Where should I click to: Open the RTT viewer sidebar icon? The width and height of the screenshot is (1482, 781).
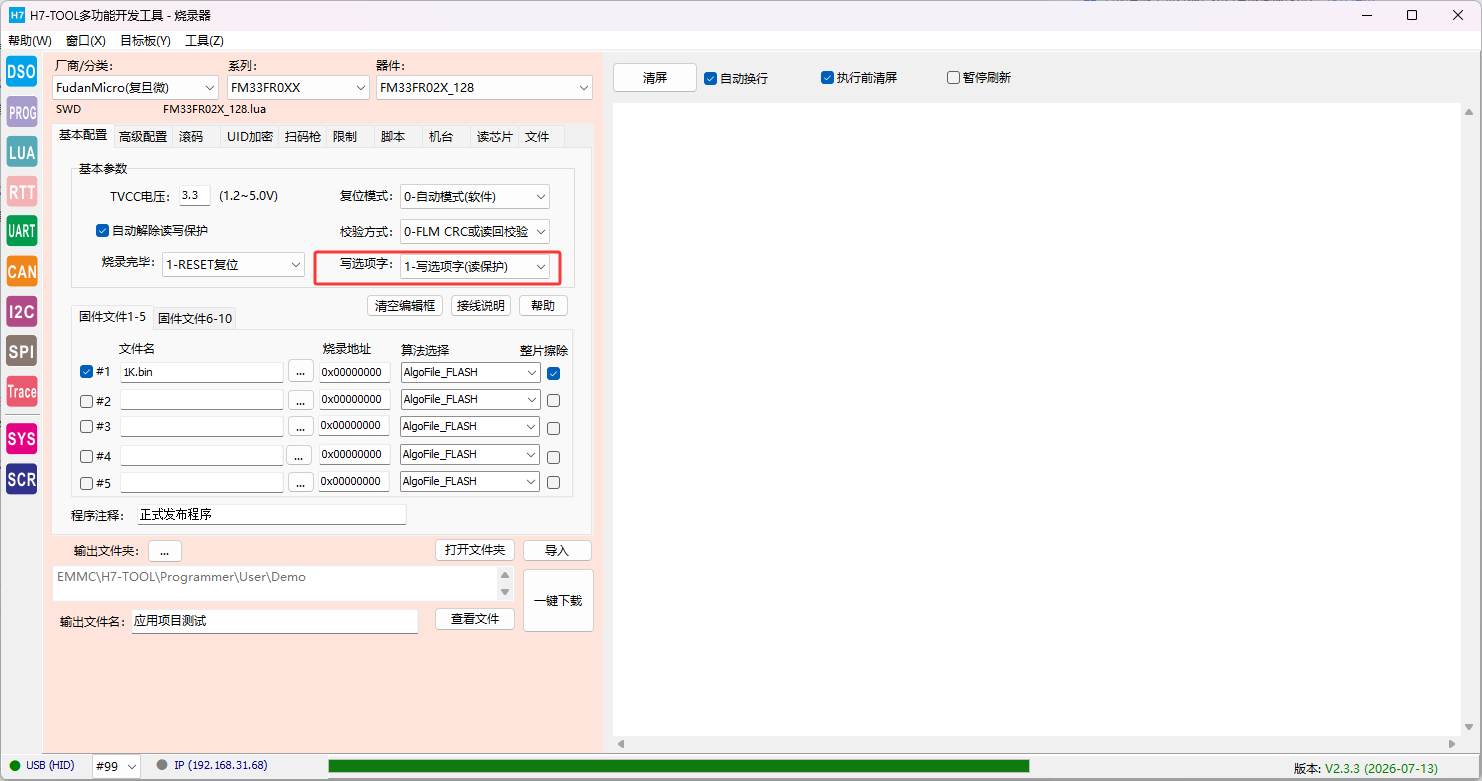(21, 191)
